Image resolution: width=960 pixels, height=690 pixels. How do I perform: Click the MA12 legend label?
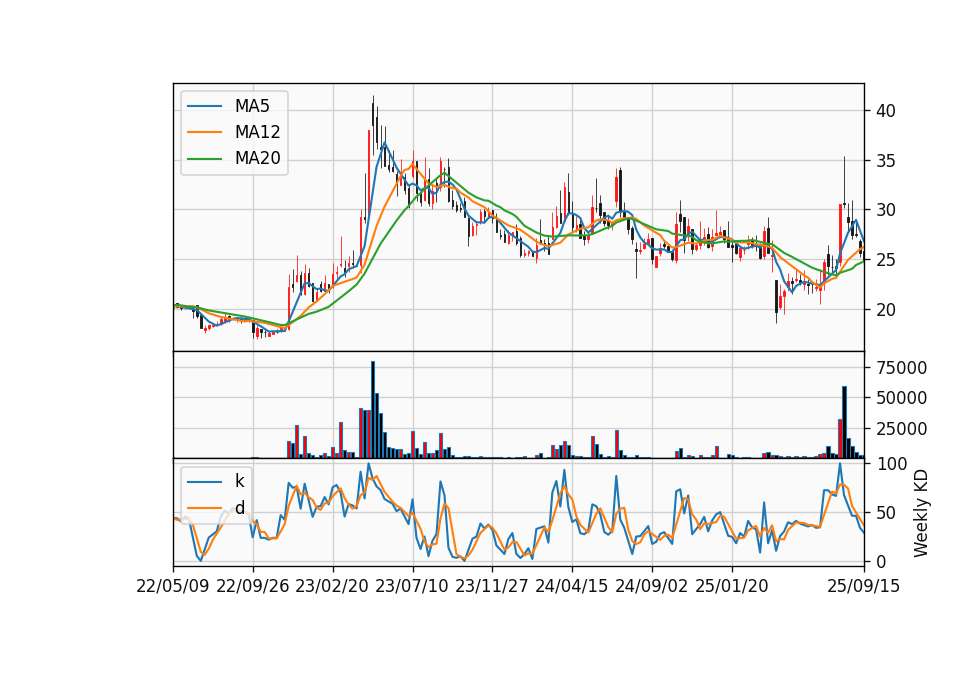tap(257, 132)
